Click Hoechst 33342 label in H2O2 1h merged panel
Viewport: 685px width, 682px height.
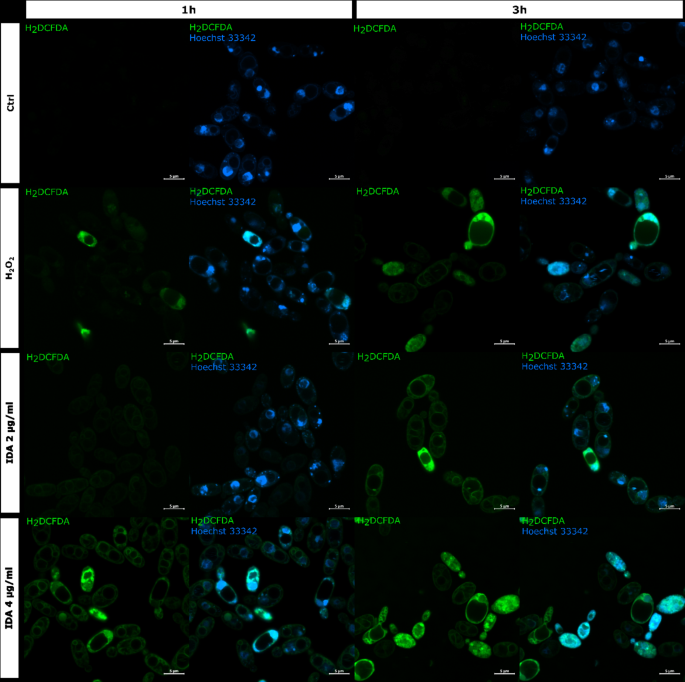tap(222, 202)
